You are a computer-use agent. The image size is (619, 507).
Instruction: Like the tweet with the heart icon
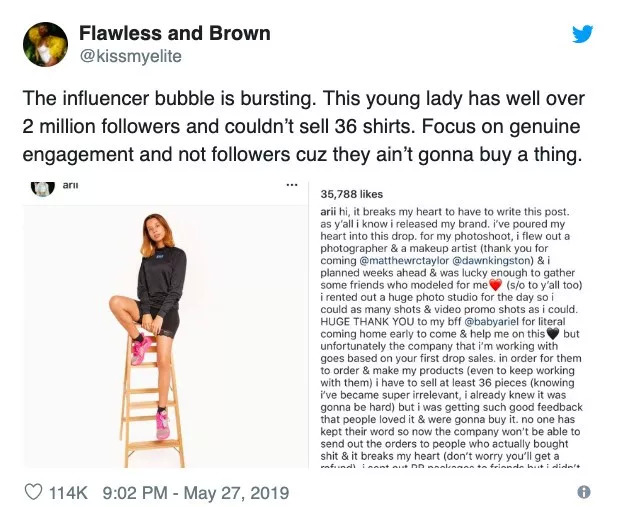34,492
